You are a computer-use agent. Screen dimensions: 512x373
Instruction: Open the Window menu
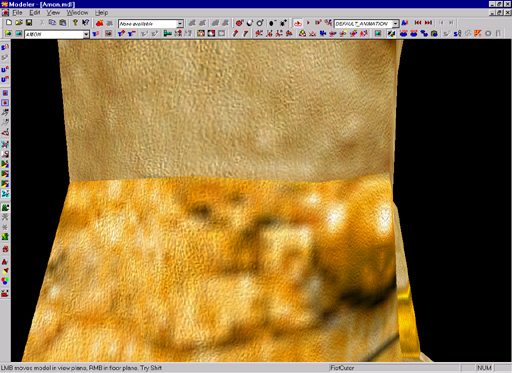[x=77, y=13]
